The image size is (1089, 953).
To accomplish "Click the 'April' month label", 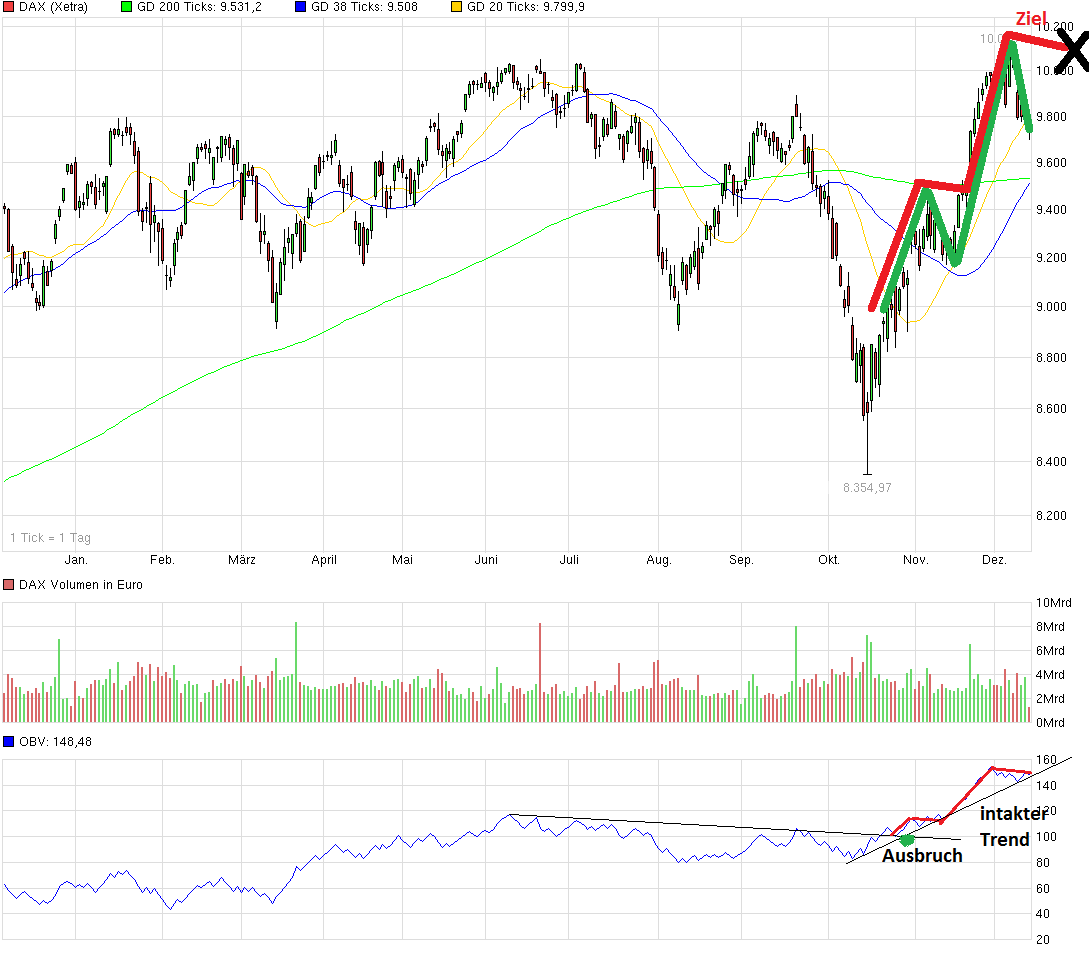I will coord(324,560).
